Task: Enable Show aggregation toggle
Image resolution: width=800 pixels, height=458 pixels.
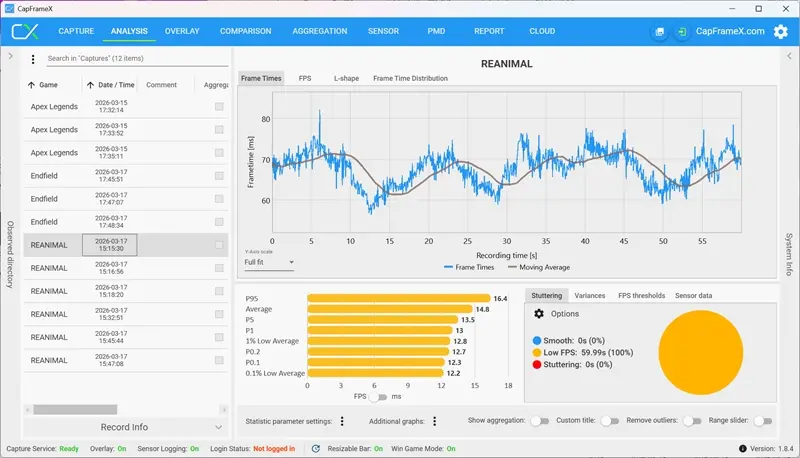Action: click(539, 421)
